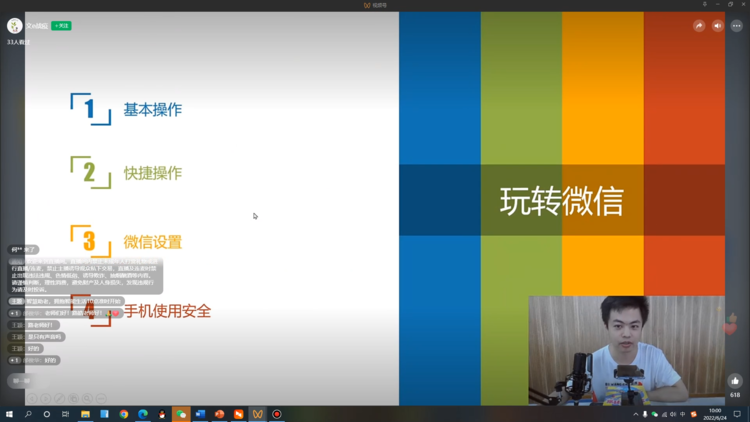The image size is (750, 422).
Task: Click the previous slide arrow control
Action: tap(32, 398)
